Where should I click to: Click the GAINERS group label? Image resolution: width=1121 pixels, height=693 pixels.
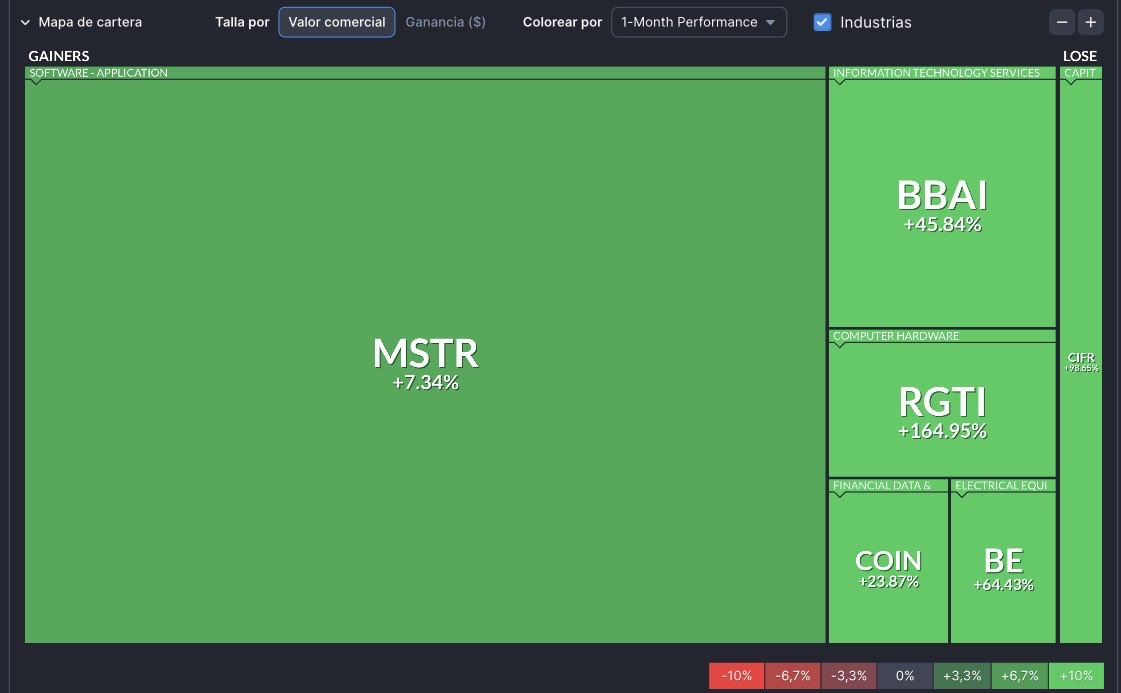[x=59, y=56]
